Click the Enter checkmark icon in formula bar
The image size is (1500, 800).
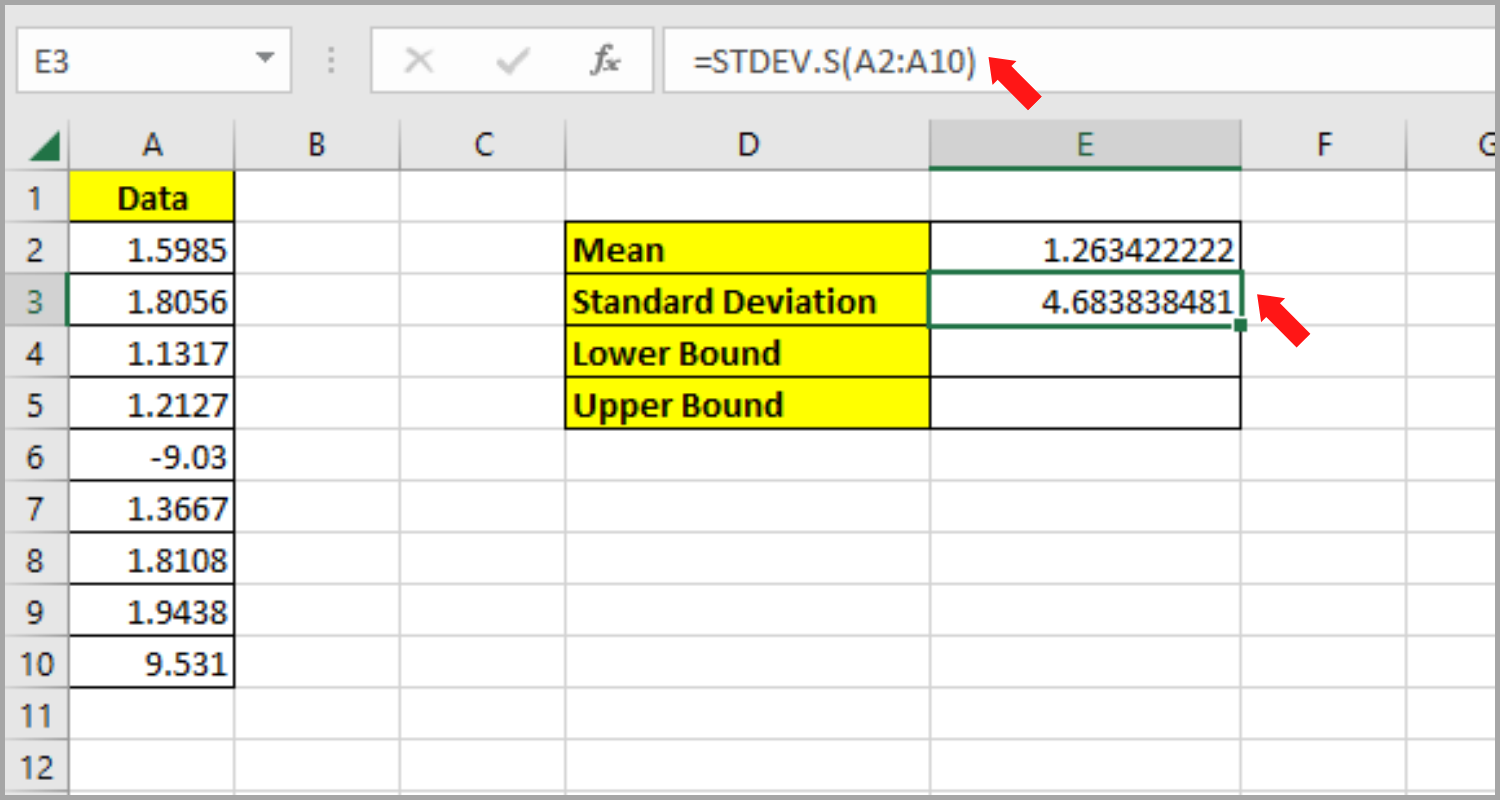coord(512,60)
